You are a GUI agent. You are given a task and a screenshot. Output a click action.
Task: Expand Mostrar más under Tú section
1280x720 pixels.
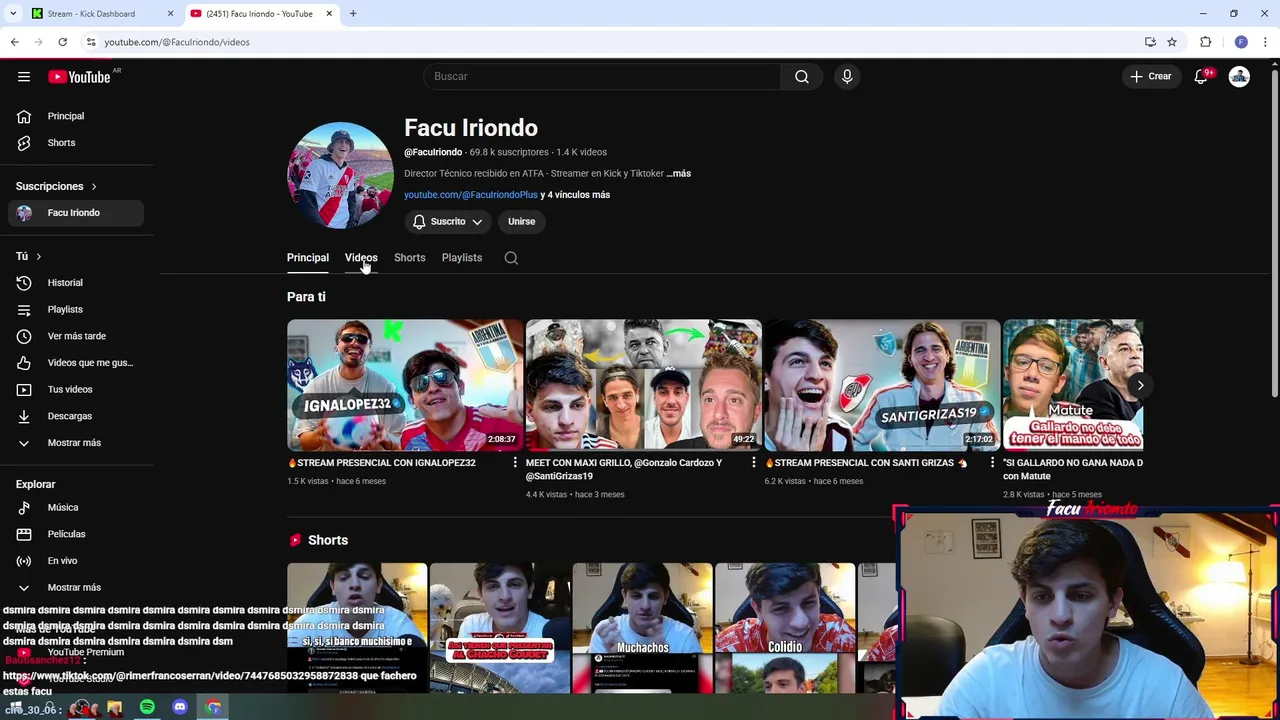click(76, 443)
